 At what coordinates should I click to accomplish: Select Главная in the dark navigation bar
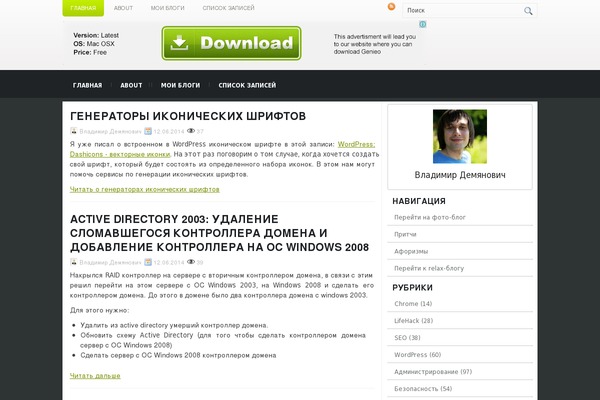[88, 85]
